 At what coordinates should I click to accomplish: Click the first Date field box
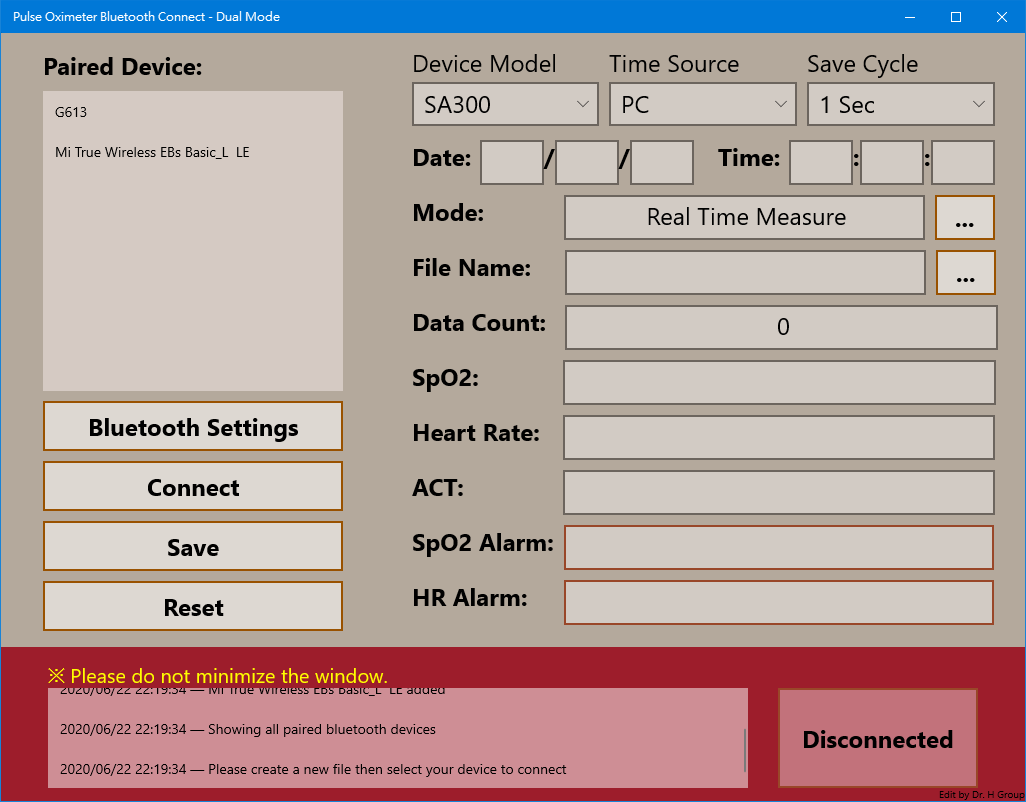tap(512, 162)
